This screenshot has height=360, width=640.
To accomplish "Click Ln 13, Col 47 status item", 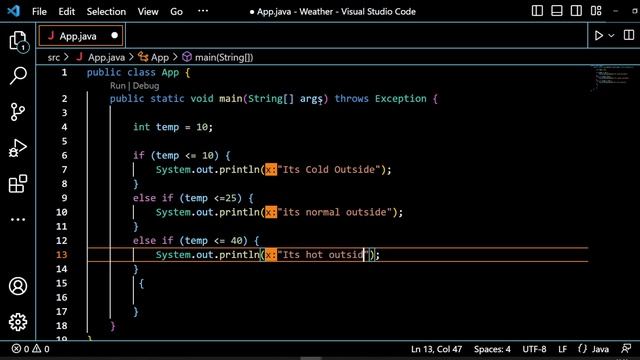I will point(436,349).
